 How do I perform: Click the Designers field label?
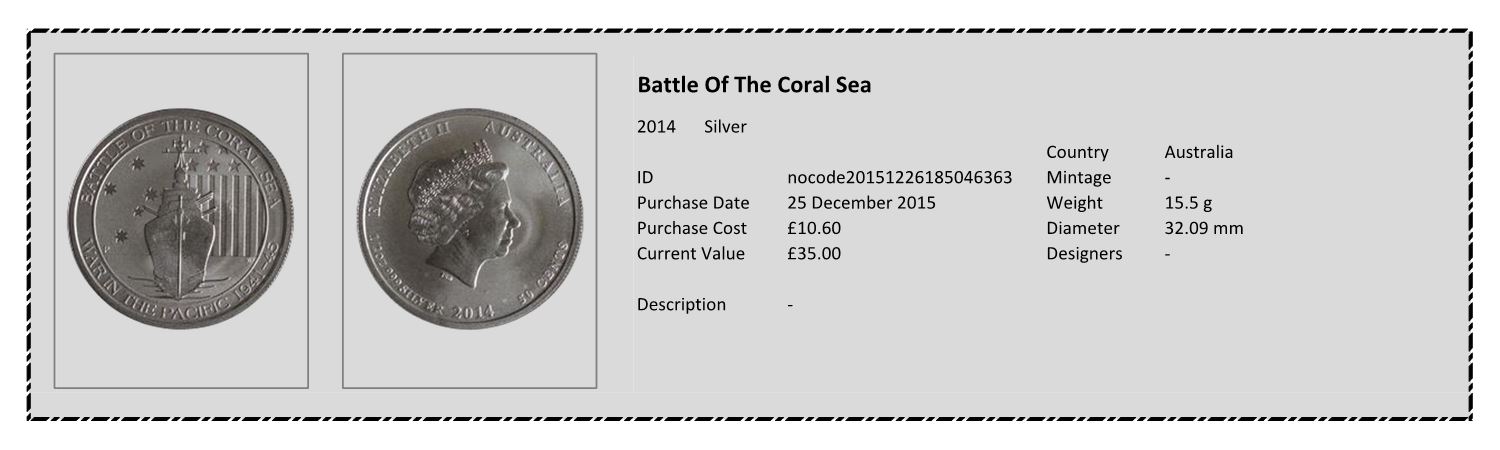tap(1084, 253)
